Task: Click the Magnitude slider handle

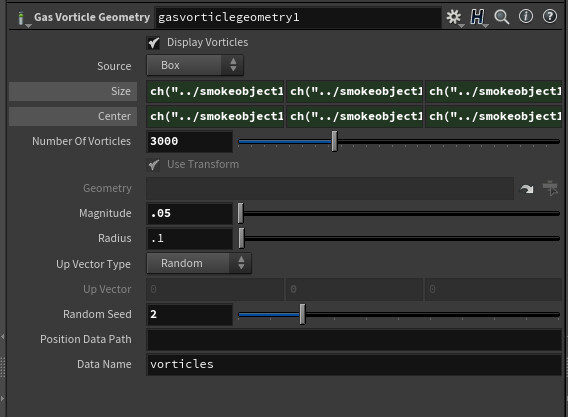Action: tap(241, 213)
